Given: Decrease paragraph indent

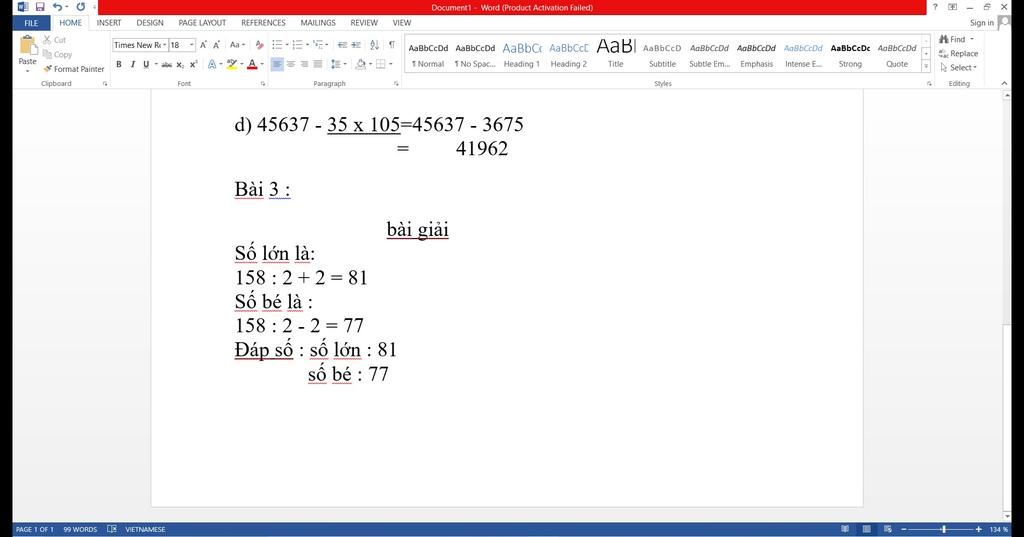Looking at the screenshot, I should pyautogui.click(x=342, y=45).
